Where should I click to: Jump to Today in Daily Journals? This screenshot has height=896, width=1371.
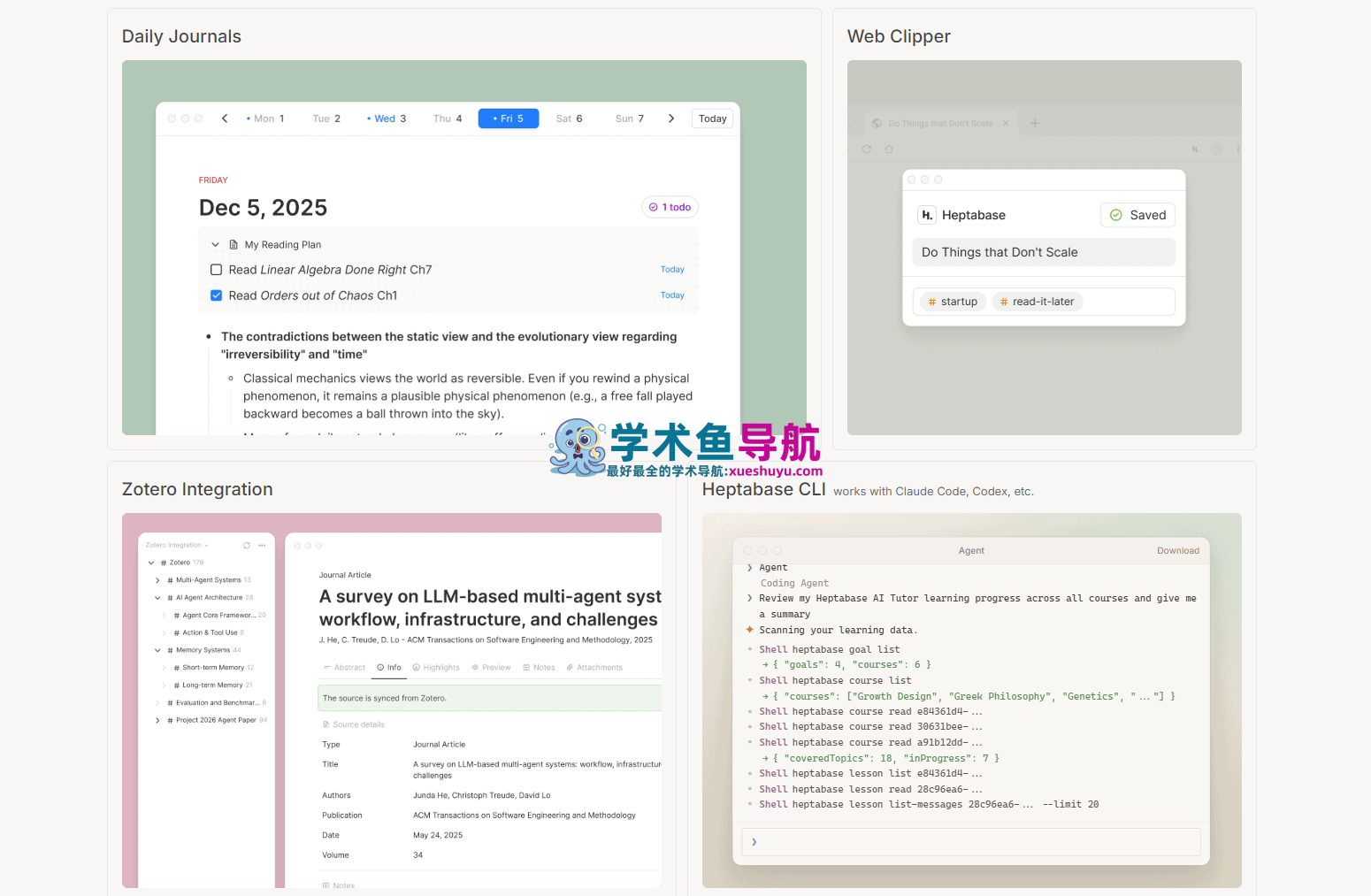(x=713, y=119)
